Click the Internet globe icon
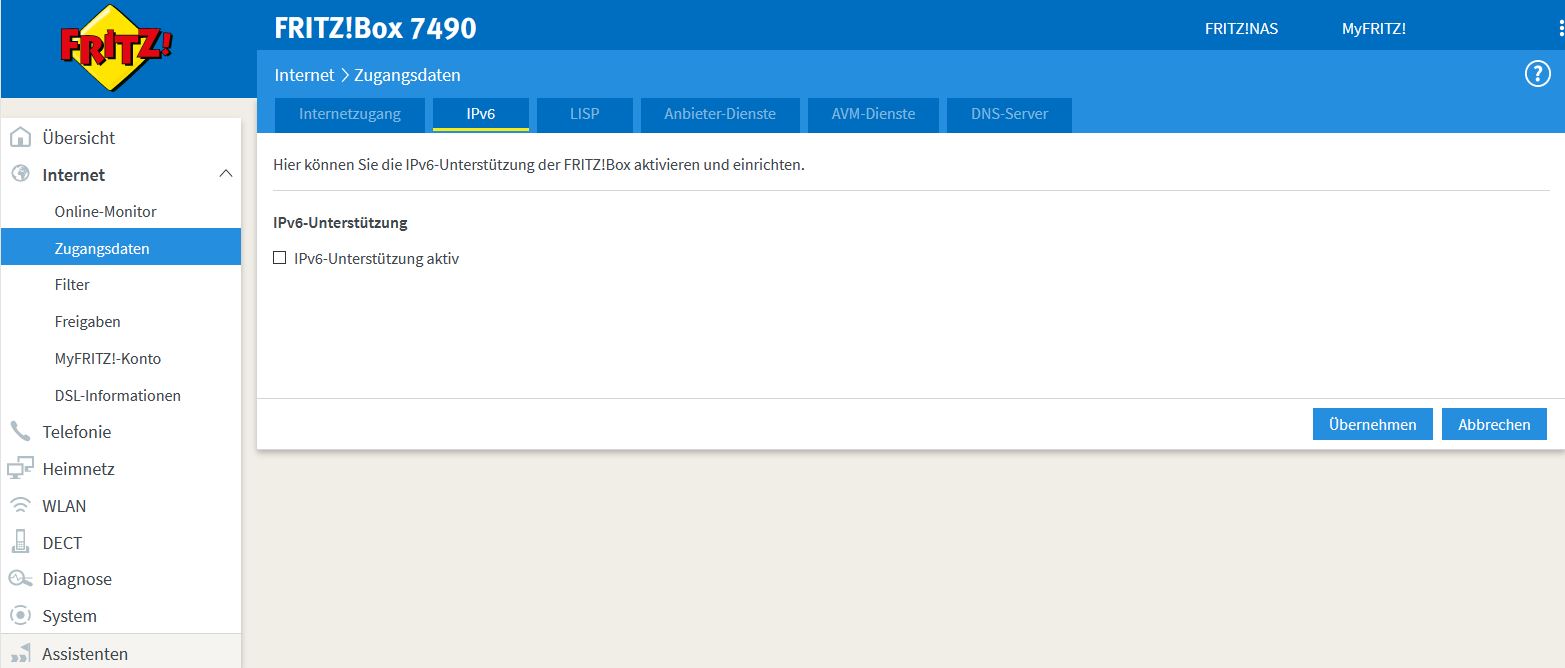The width and height of the screenshot is (1565, 668). (20, 174)
